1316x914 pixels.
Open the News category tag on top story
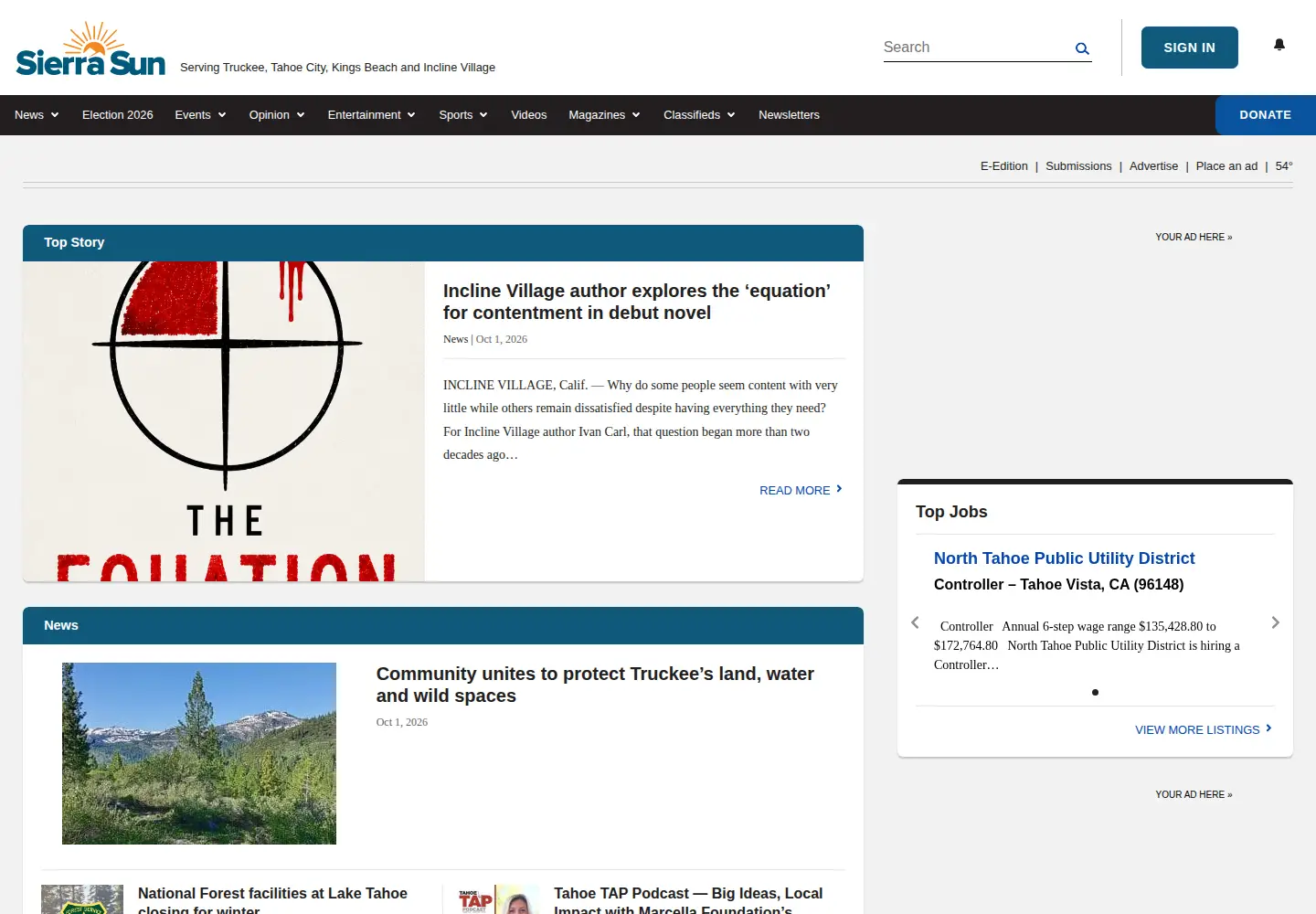tap(456, 339)
